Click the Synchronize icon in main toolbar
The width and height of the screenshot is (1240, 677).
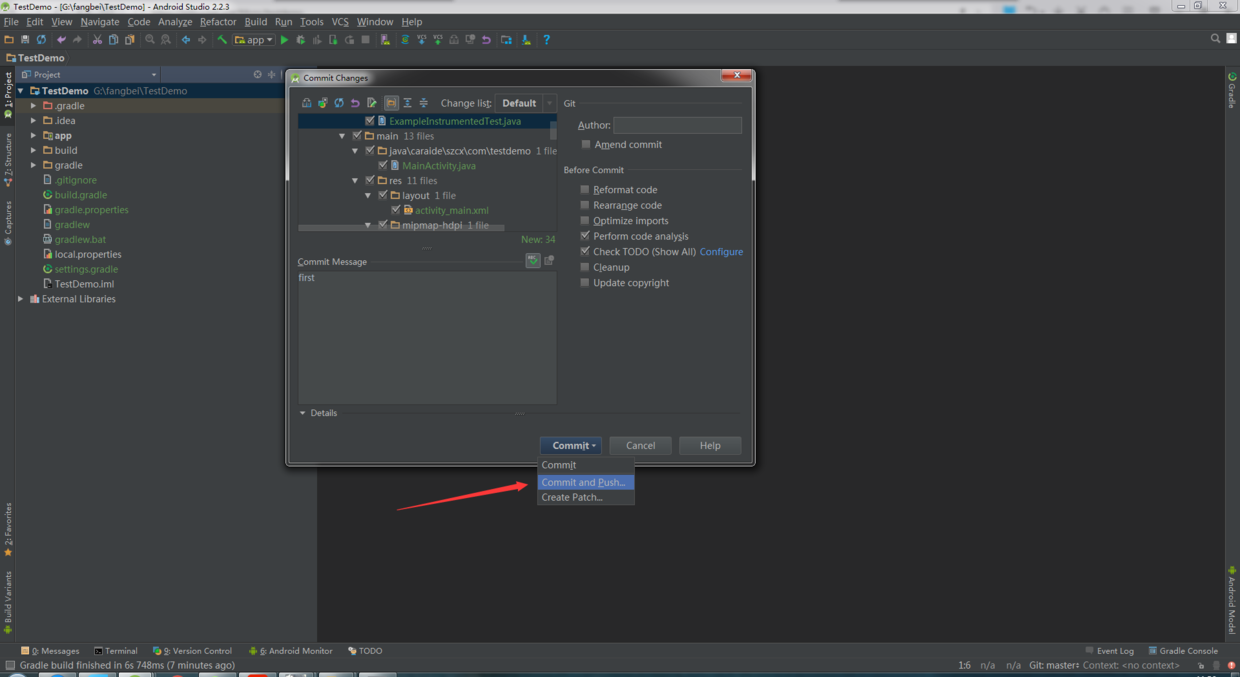point(41,40)
